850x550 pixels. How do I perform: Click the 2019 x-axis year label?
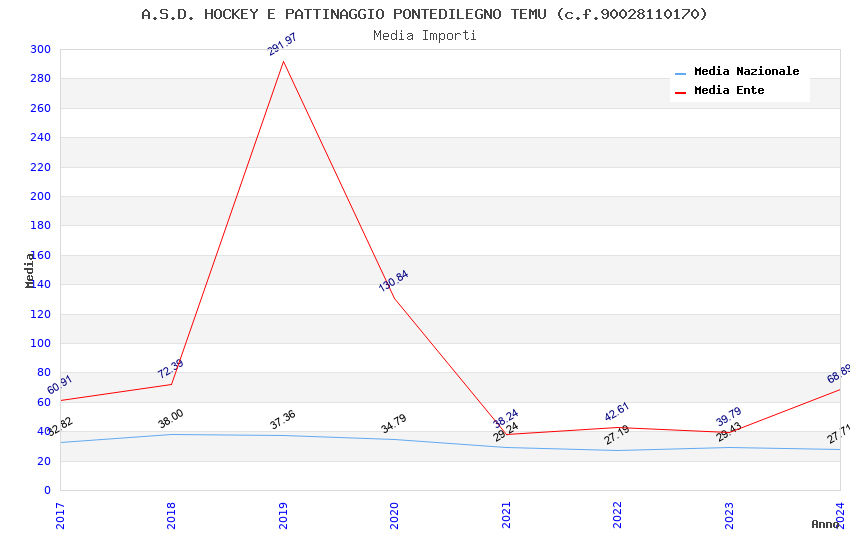[283, 516]
